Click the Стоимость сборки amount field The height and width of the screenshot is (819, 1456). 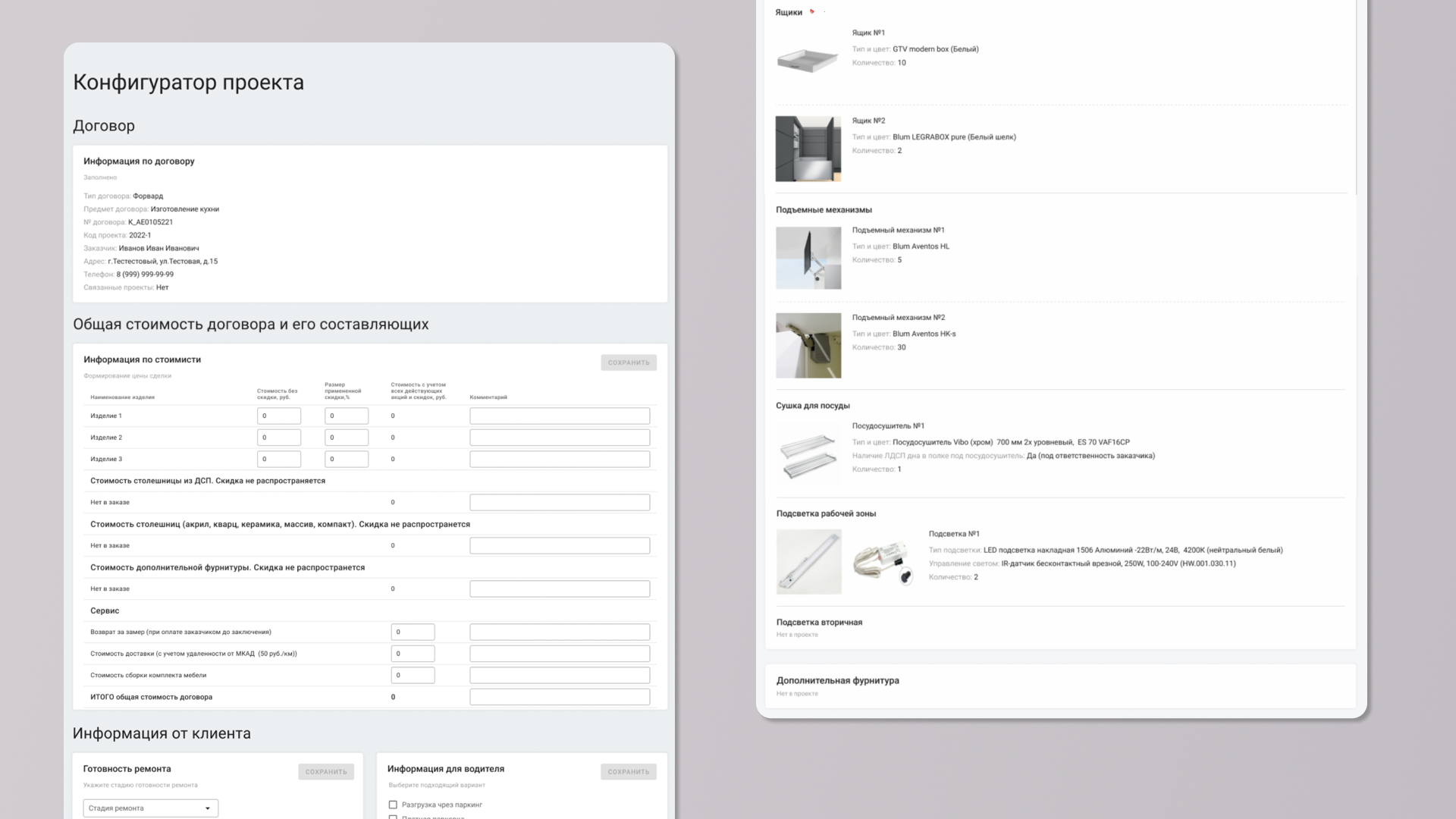[413, 675]
